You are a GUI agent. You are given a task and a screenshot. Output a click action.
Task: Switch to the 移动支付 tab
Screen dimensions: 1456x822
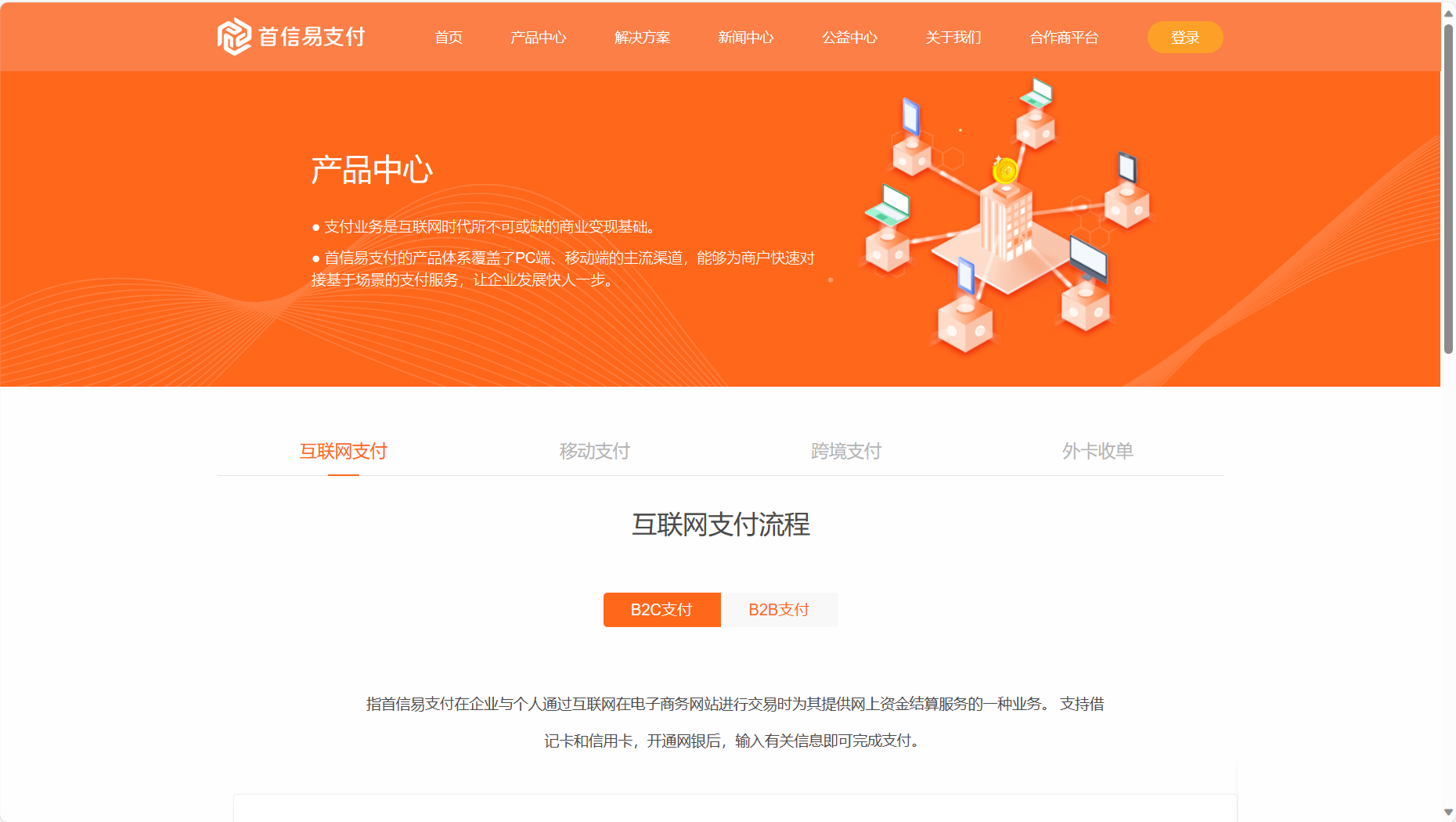coord(595,451)
